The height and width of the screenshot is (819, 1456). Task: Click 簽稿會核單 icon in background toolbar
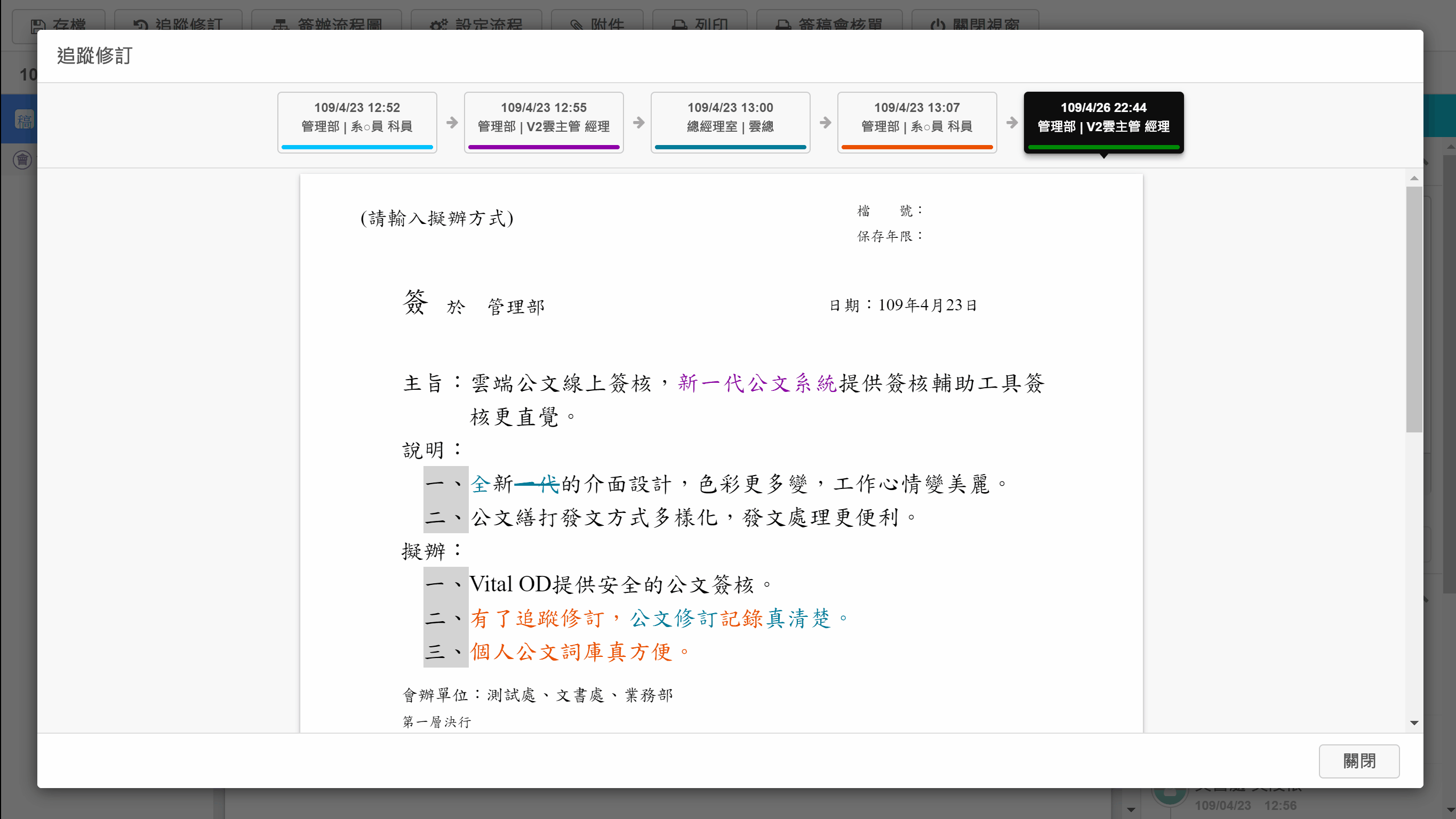[x=783, y=26]
